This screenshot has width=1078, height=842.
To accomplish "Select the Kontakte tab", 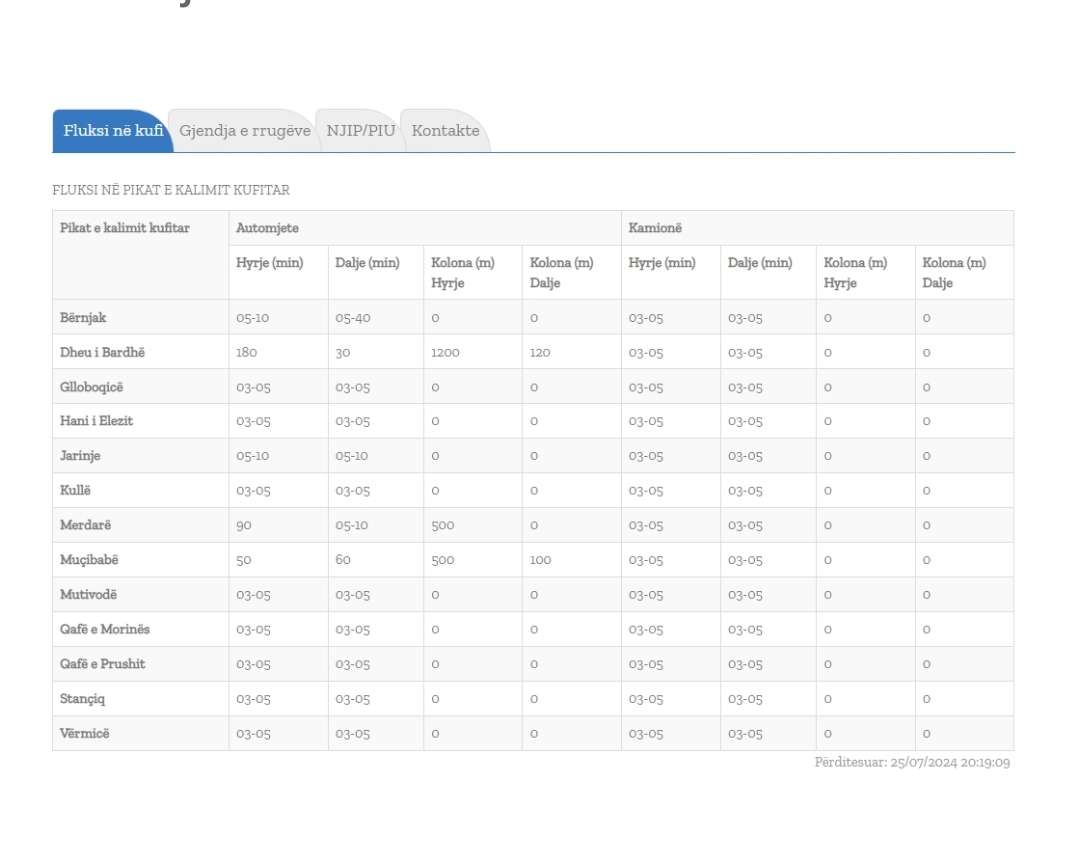I will [446, 131].
